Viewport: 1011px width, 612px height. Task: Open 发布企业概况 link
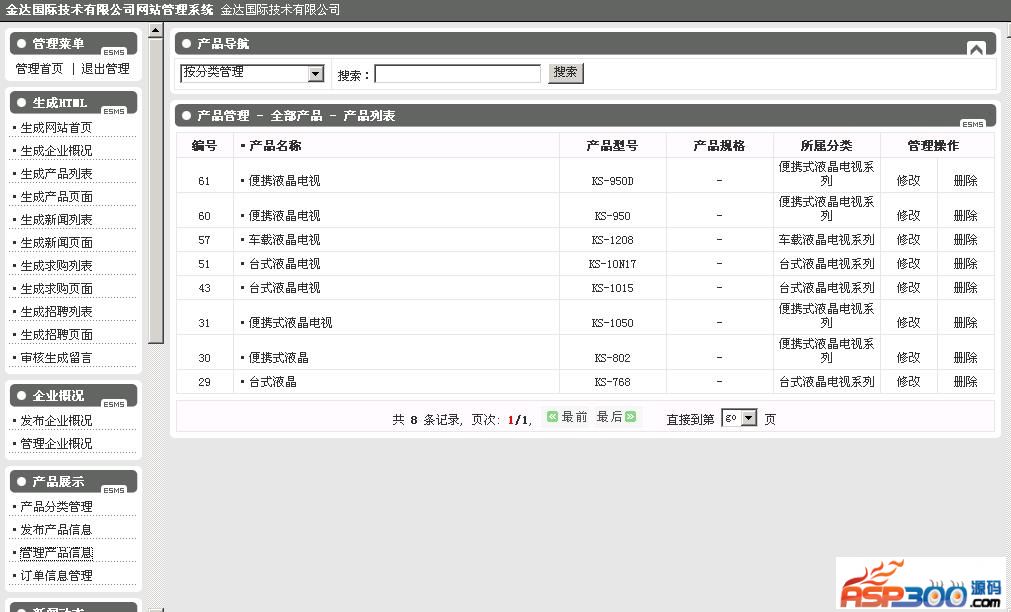tap(56, 420)
